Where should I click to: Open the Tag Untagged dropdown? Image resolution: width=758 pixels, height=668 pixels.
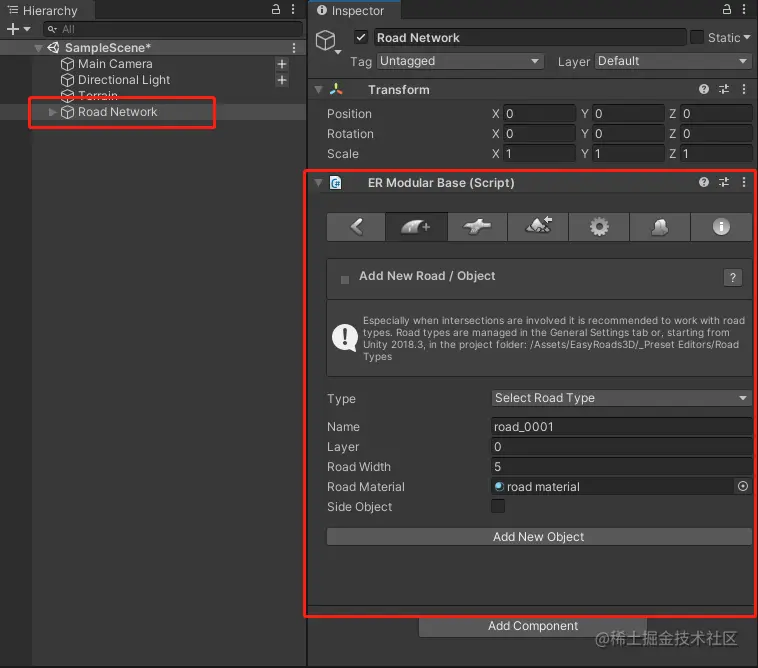pyautogui.click(x=460, y=61)
